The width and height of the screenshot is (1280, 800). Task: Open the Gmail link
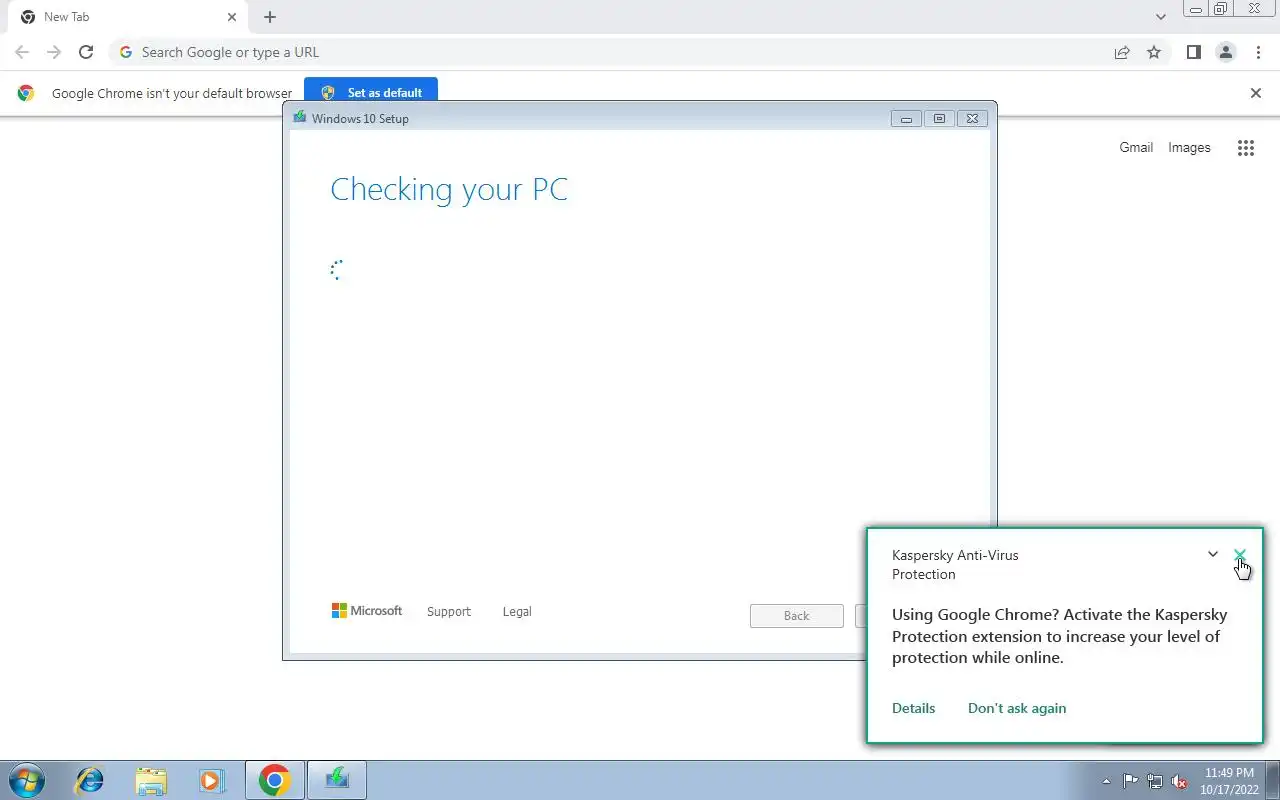coord(1136,147)
